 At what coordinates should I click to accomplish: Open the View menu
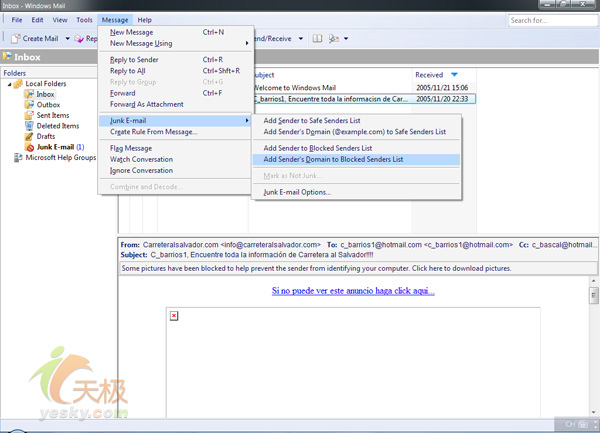tap(60, 20)
